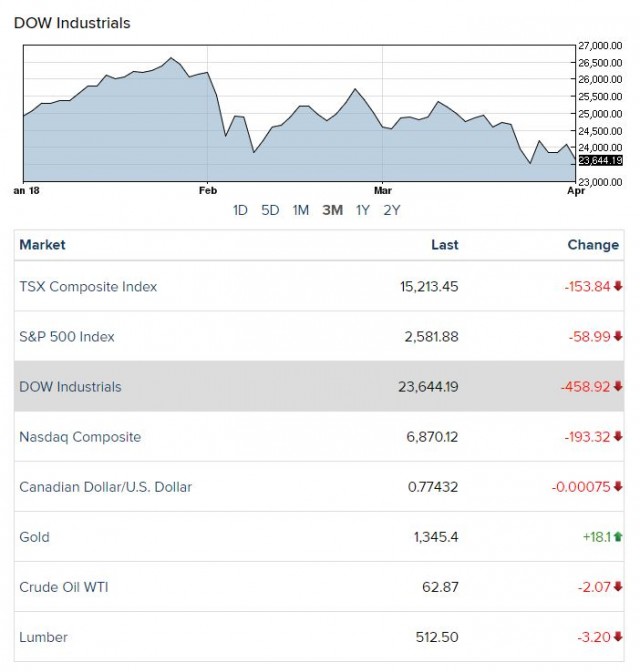Open S&P 500 Index market
Screen dimensions: 640x672
point(67,337)
